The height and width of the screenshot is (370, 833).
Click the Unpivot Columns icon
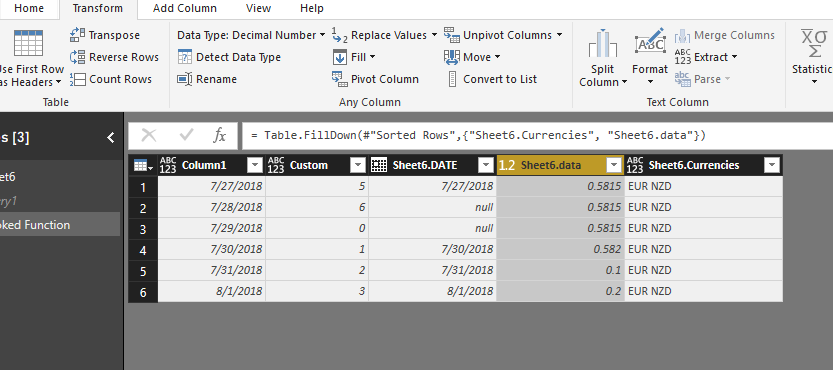[452, 35]
